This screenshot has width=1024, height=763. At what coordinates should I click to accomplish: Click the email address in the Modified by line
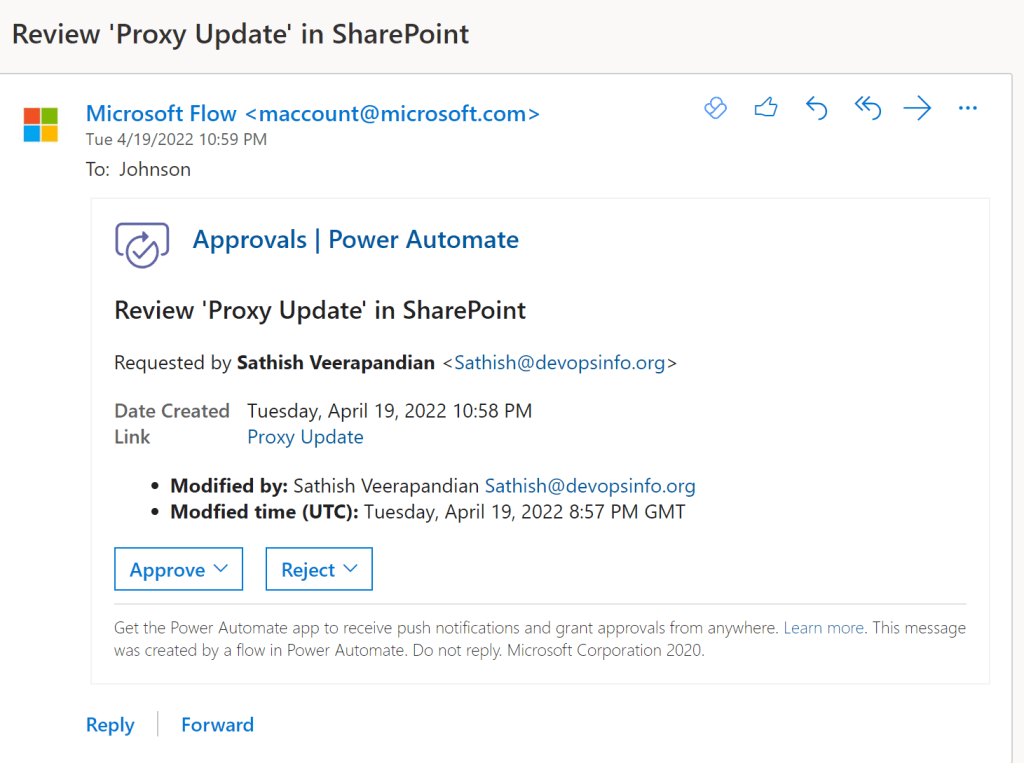[x=590, y=486]
